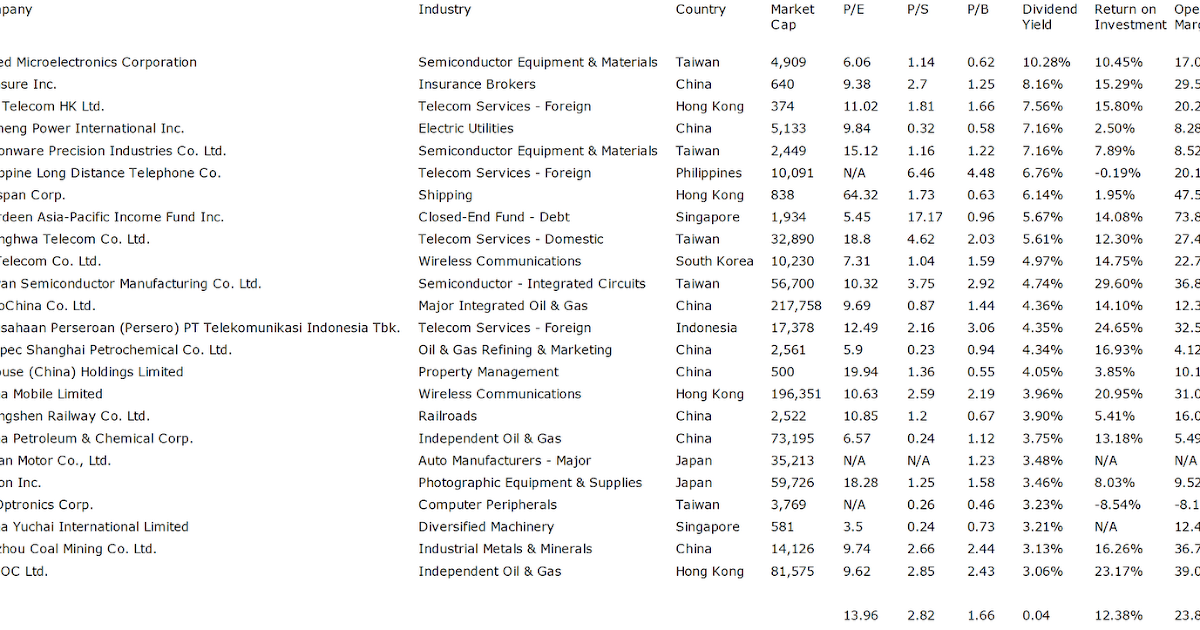Click return on investment -8.54%
1200x630 pixels.
1118,505
